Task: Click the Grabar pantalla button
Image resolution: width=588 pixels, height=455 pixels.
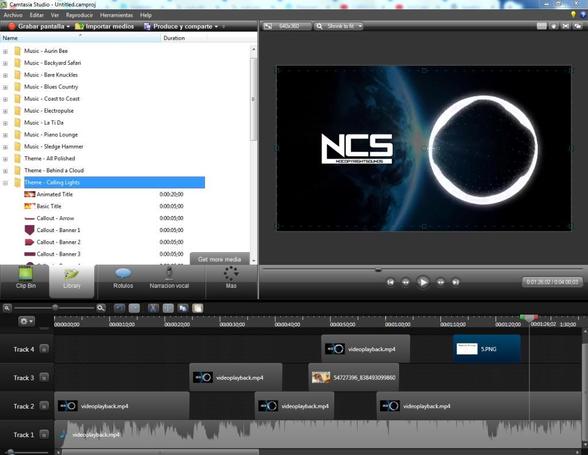Action: [38, 26]
